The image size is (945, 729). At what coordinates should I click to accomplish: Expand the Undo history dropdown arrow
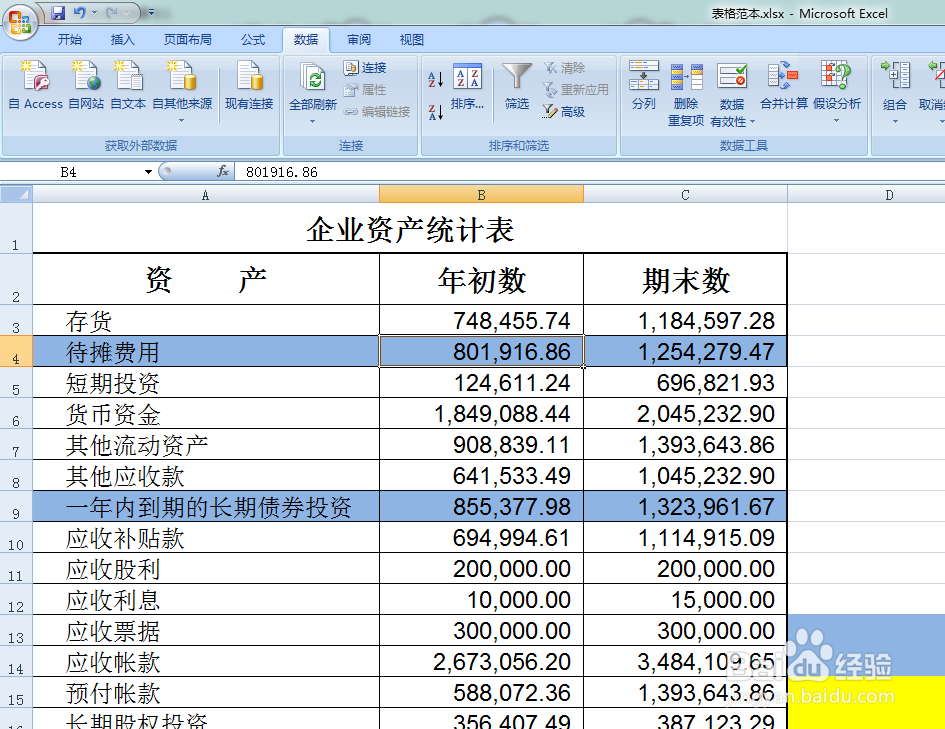pos(94,13)
